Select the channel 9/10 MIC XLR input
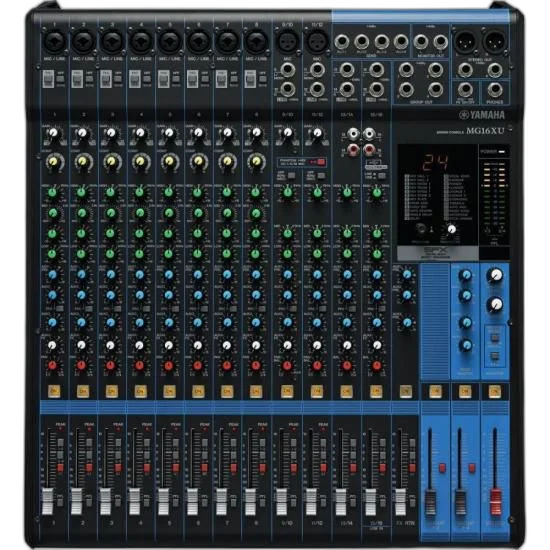This screenshot has height=550, width=550. click(287, 41)
